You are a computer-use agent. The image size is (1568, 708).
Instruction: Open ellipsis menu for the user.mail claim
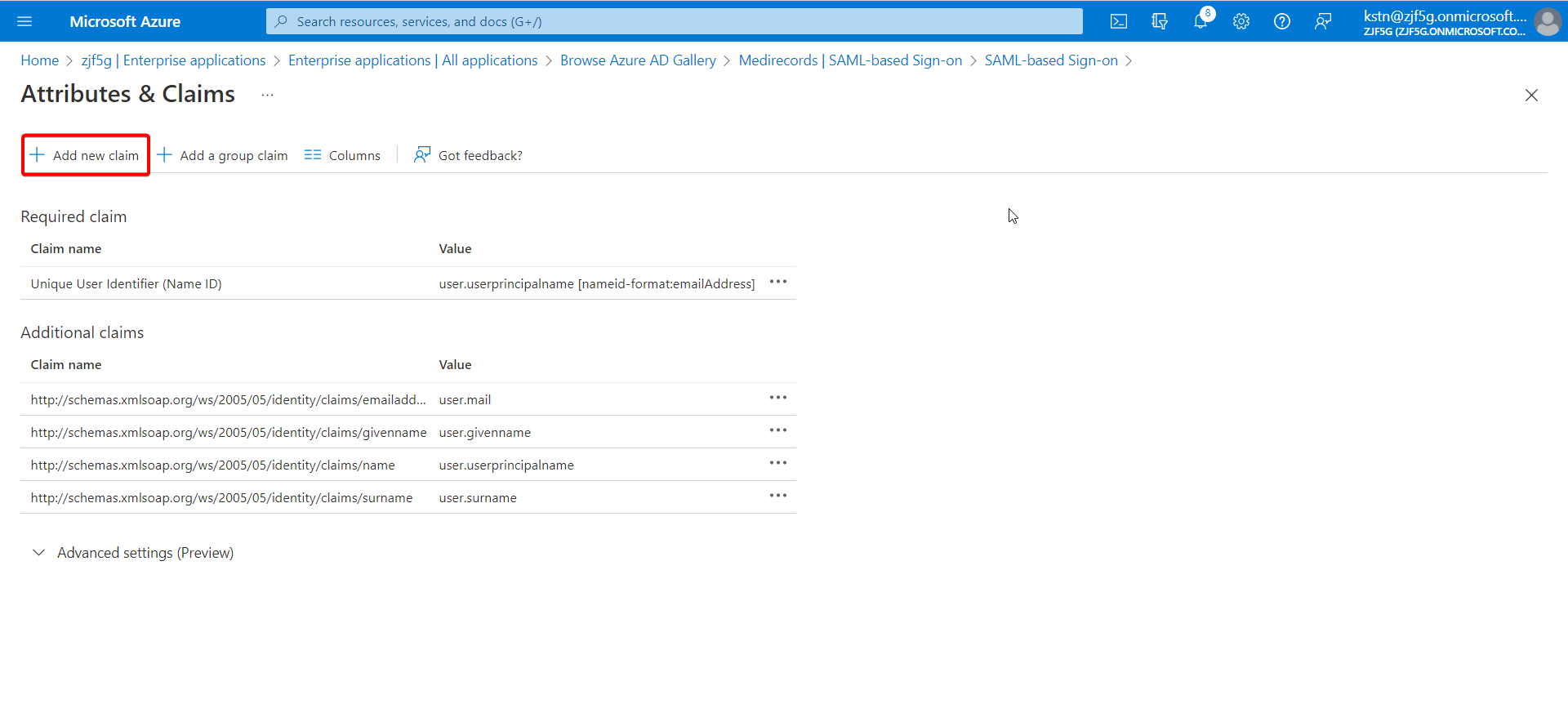point(778,399)
